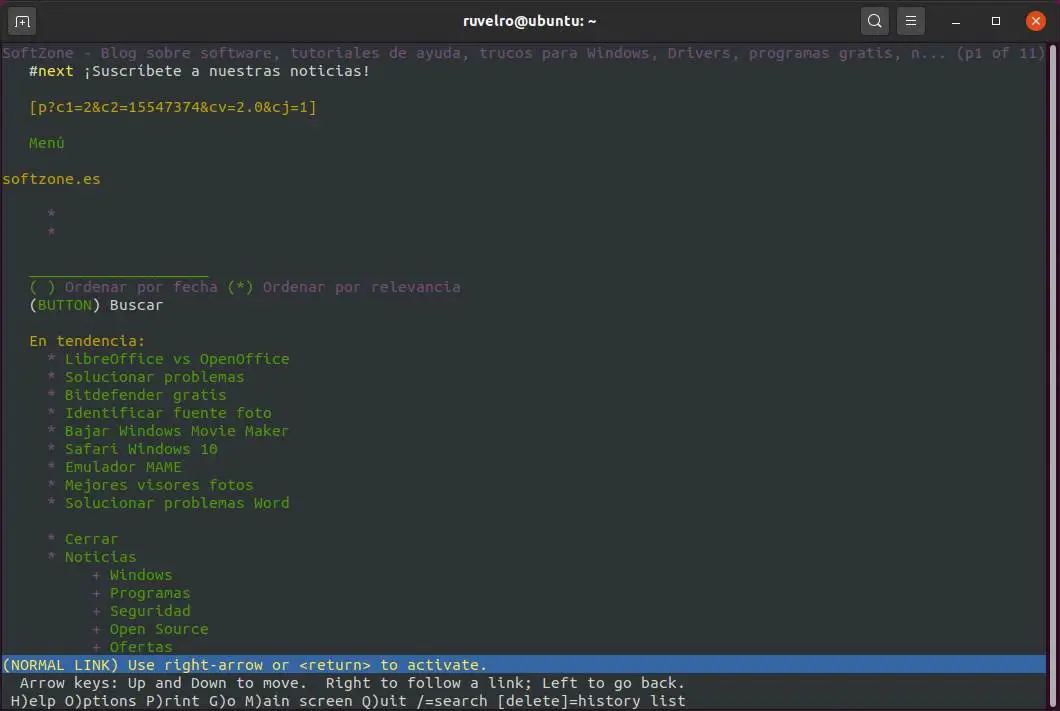The image size is (1060, 711).
Task: Click '#next ¡Suscríbete a nuestras noticias!' text
Action: tap(199, 71)
